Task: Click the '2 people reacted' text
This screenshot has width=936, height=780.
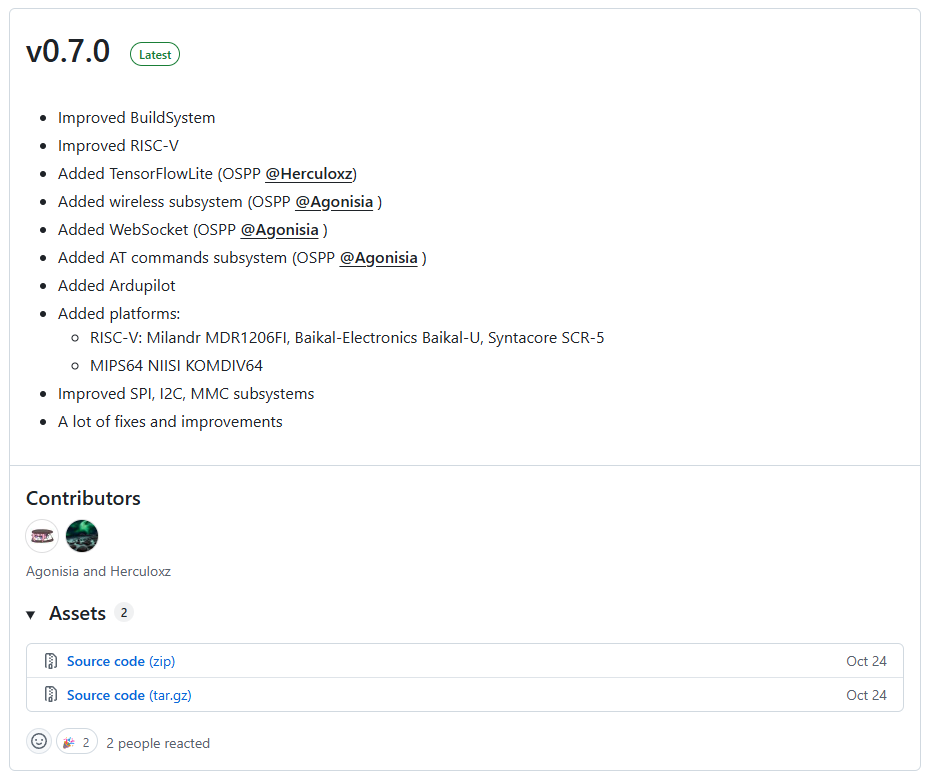Action: (158, 743)
